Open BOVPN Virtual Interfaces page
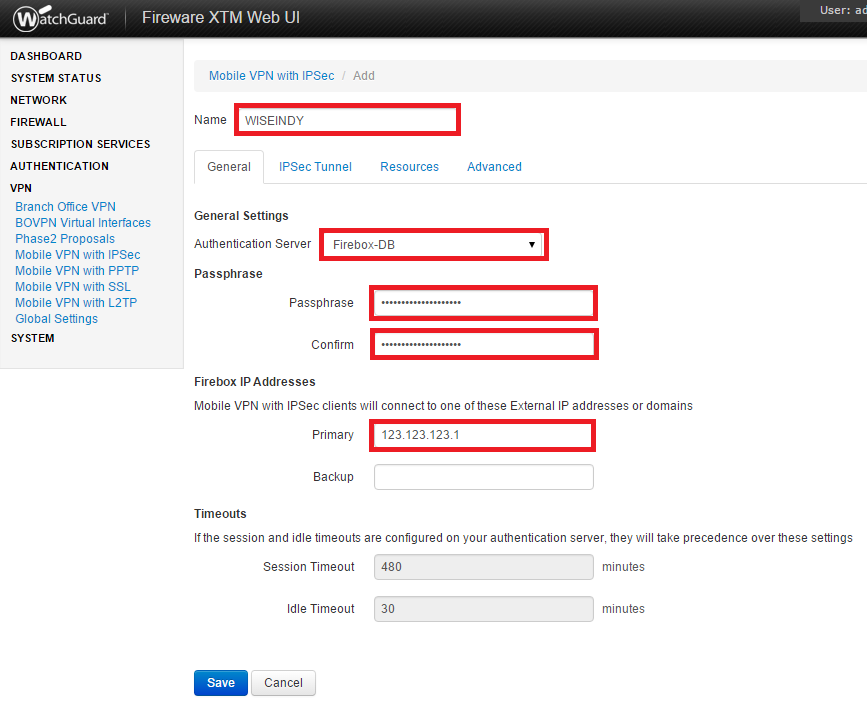The image size is (867, 701). pyautogui.click(x=83, y=223)
